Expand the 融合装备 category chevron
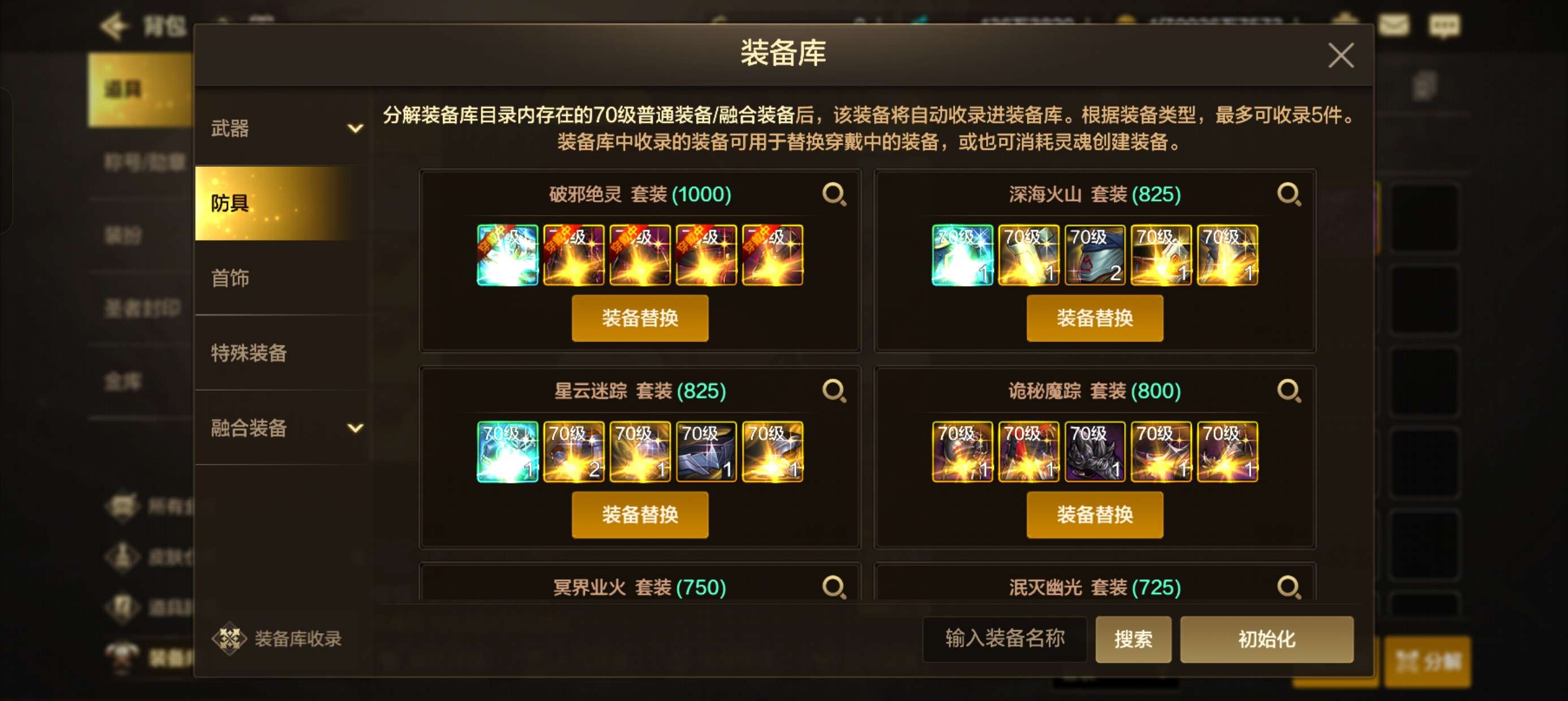 [355, 428]
